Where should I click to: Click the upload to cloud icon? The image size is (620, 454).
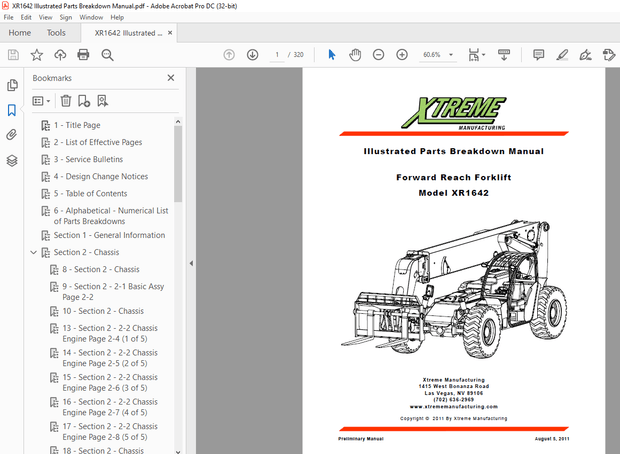tap(60, 55)
